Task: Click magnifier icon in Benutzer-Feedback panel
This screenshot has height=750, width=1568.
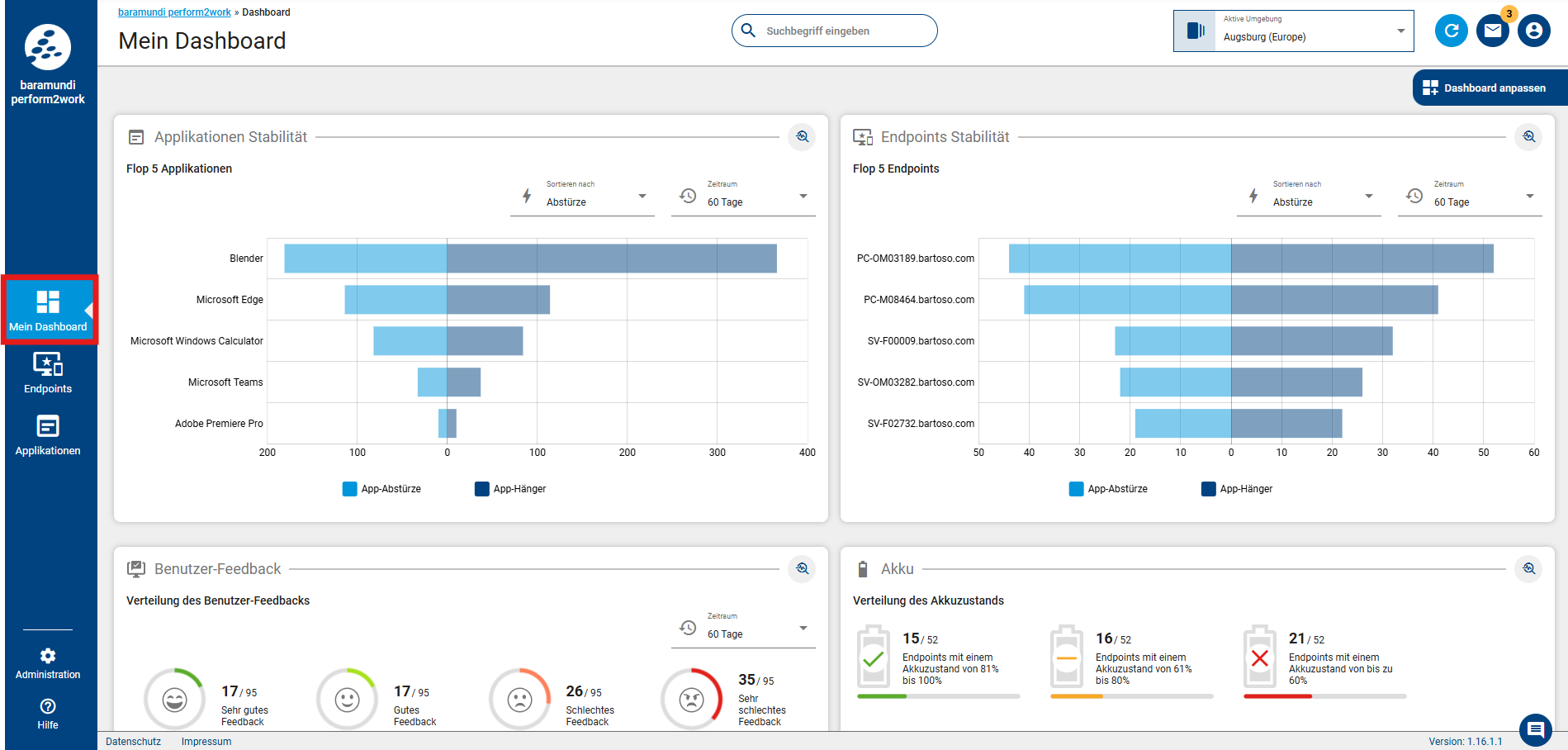Action: pos(802,569)
